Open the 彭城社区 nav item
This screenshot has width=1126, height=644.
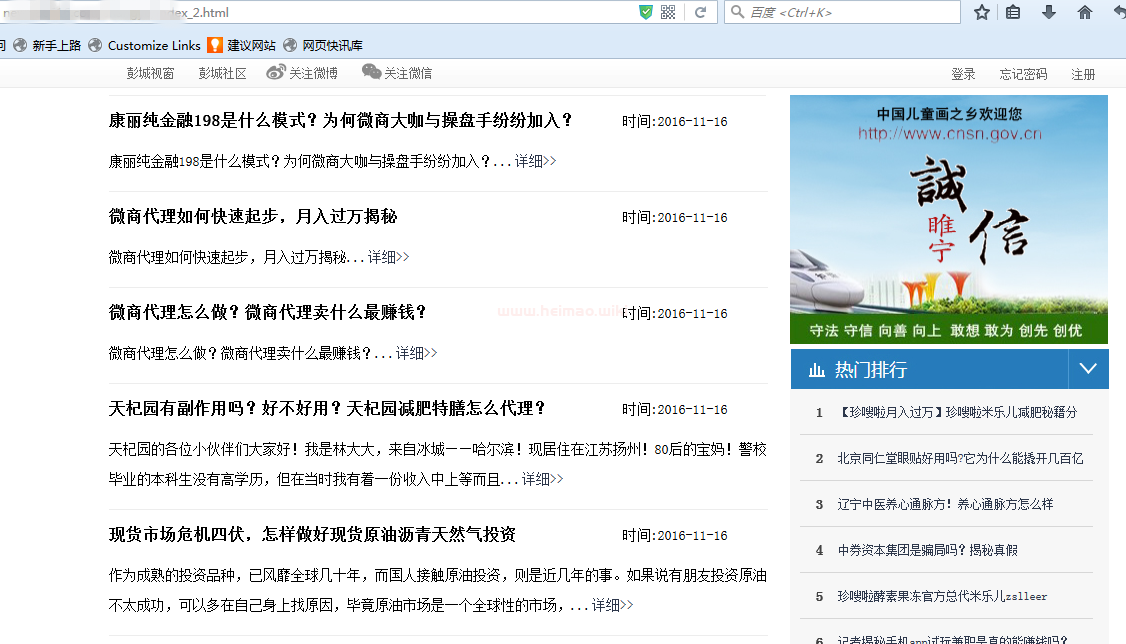click(x=222, y=73)
